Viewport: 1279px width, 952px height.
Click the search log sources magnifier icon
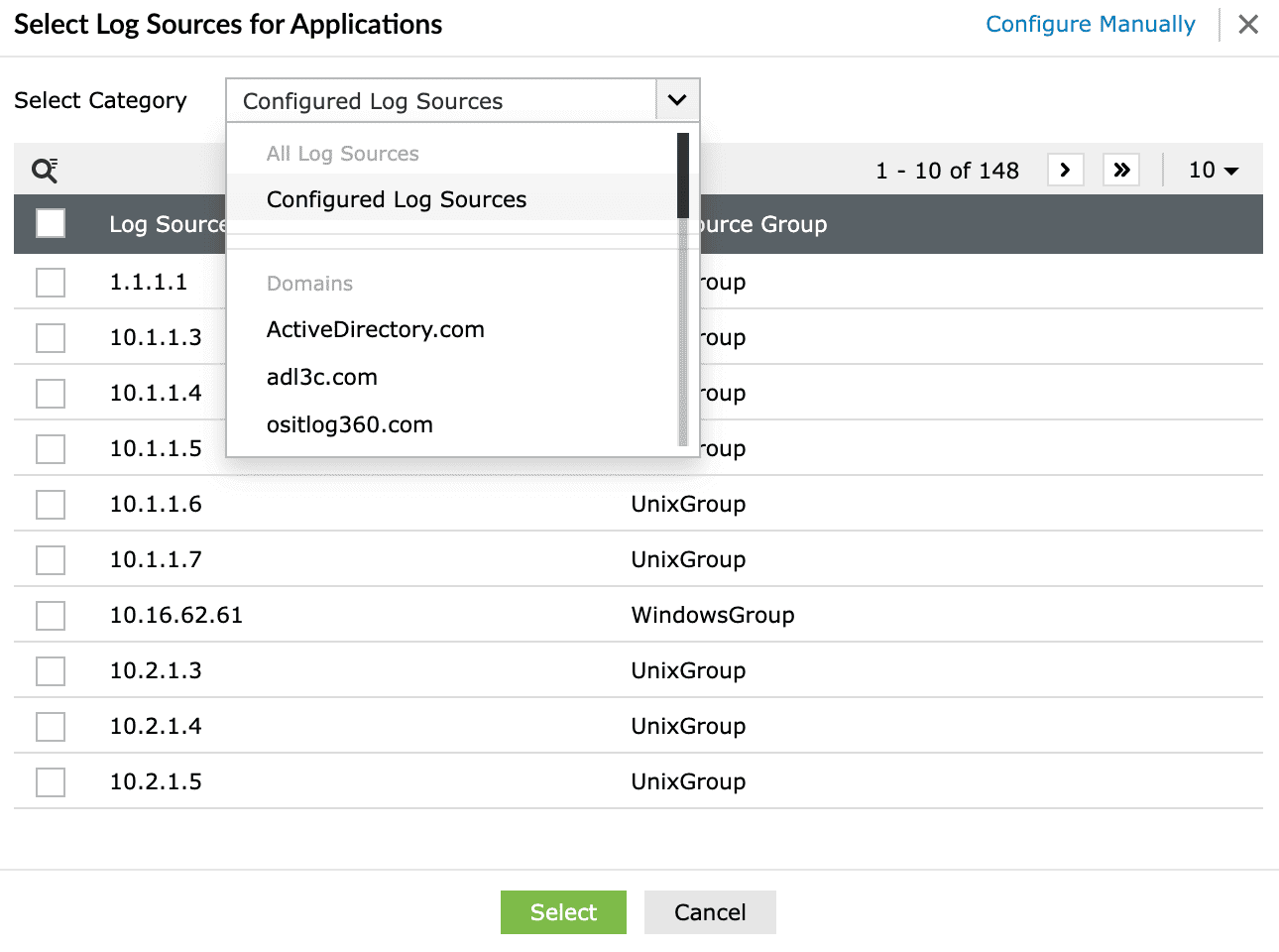click(45, 171)
